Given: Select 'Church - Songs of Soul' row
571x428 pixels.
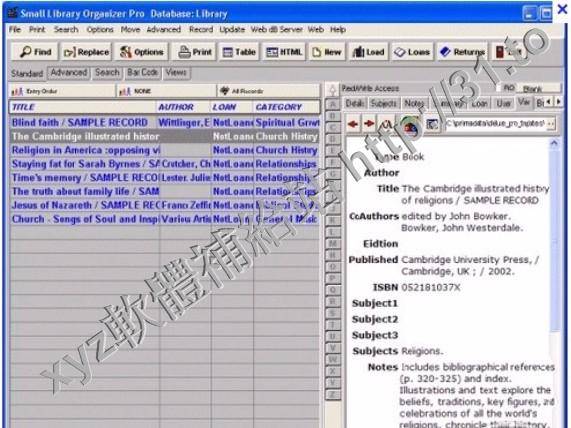Looking at the screenshot, I should [165, 219].
